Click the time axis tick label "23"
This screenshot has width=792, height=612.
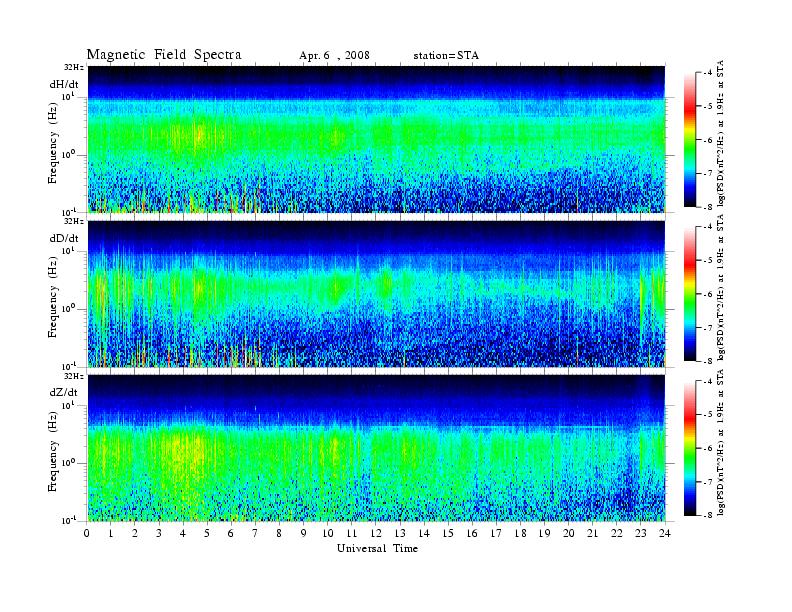[640, 533]
